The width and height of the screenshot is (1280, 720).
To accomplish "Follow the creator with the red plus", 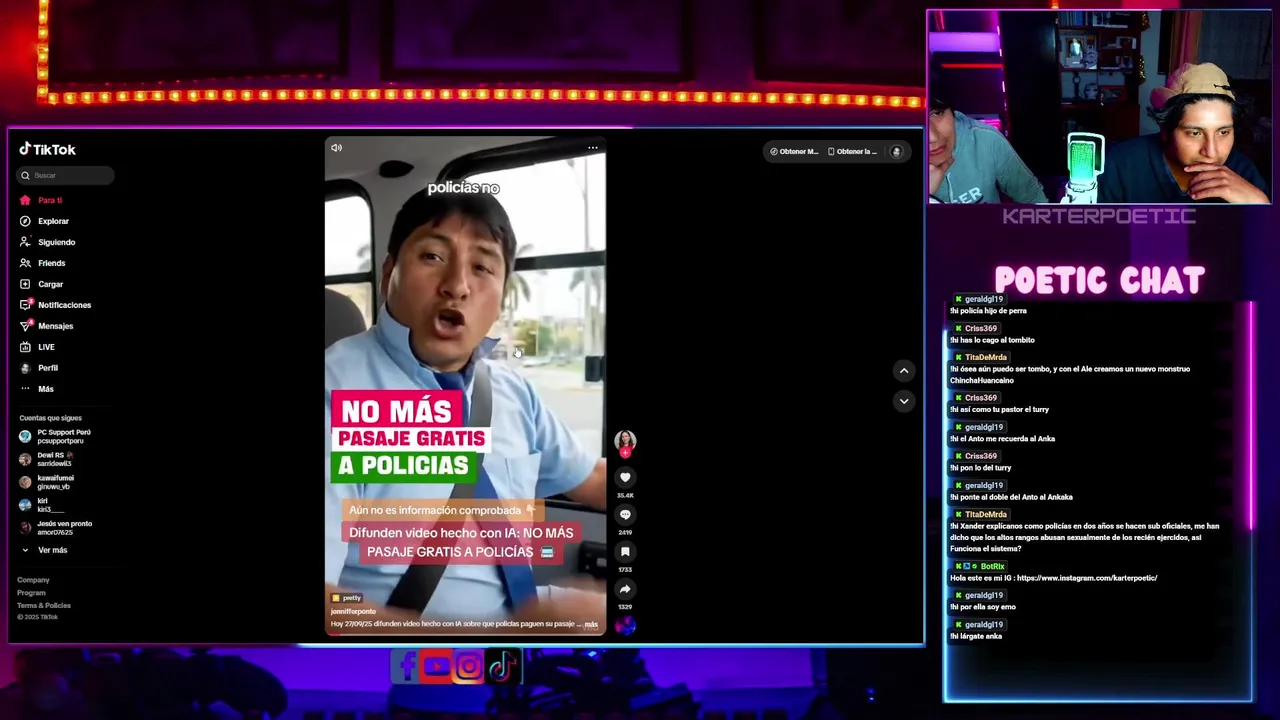I will point(625,453).
